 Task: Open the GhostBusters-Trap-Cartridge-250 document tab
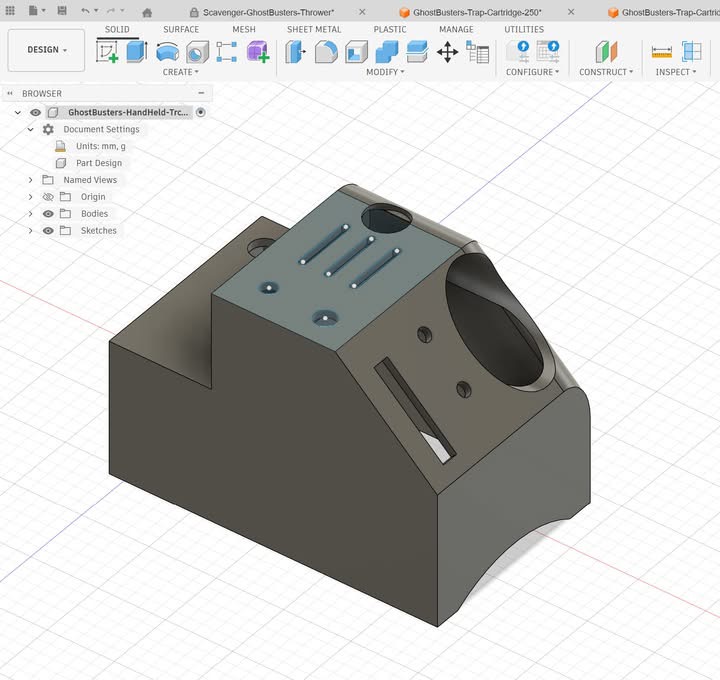click(x=477, y=12)
